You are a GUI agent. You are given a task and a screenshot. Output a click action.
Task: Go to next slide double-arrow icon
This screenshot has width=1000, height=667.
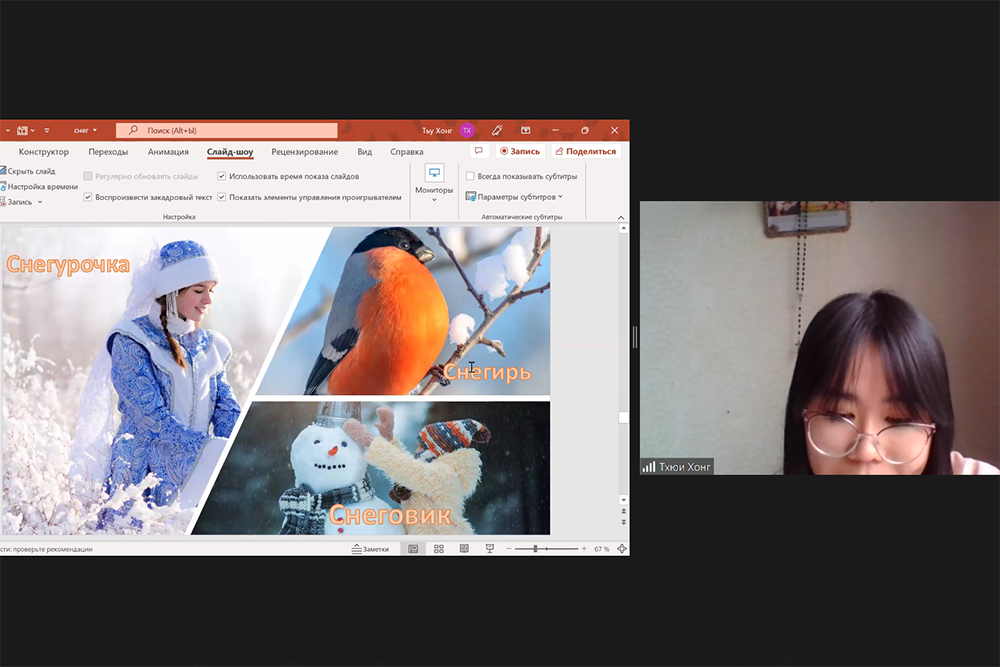pos(623,522)
